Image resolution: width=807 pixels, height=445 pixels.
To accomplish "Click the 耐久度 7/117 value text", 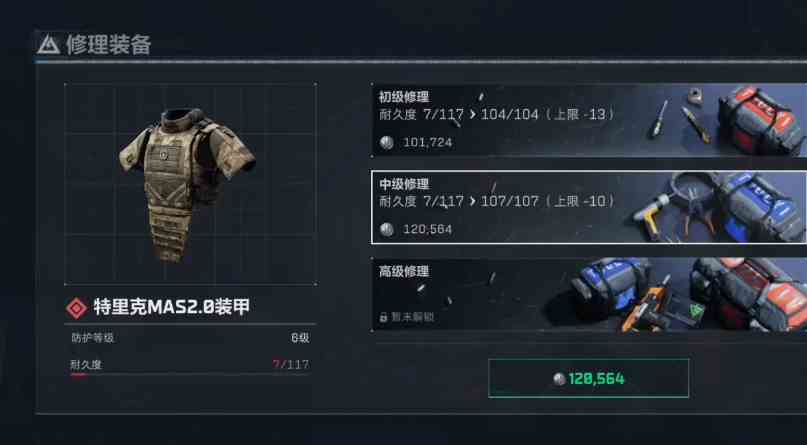I will point(291,365).
